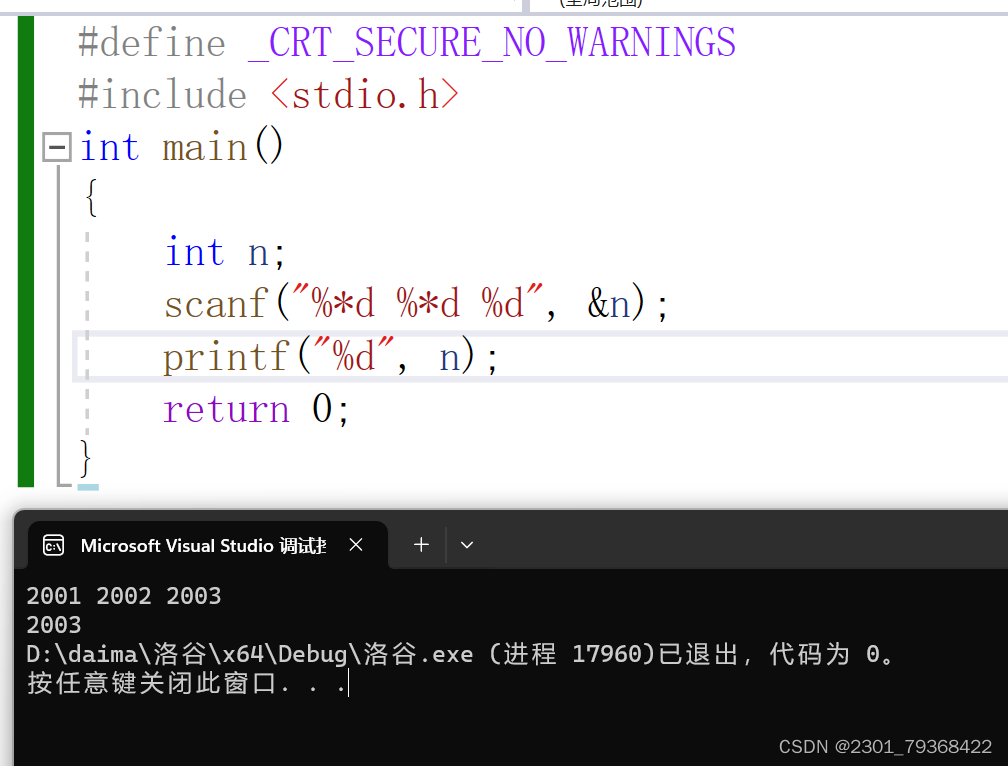
Task: Click the _CRT_SECURE_NO_WARNINGS macro text
Action: [490, 42]
